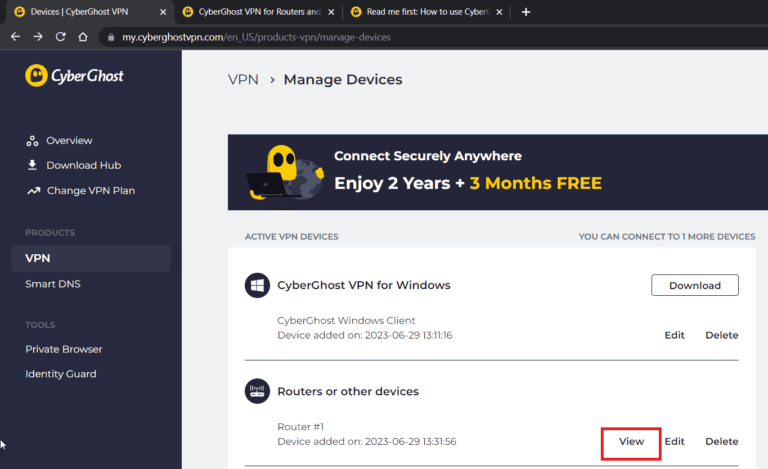This screenshot has height=469, width=768.
Task: Close the Devices | CyberGhost VPN tab
Action: tap(163, 12)
